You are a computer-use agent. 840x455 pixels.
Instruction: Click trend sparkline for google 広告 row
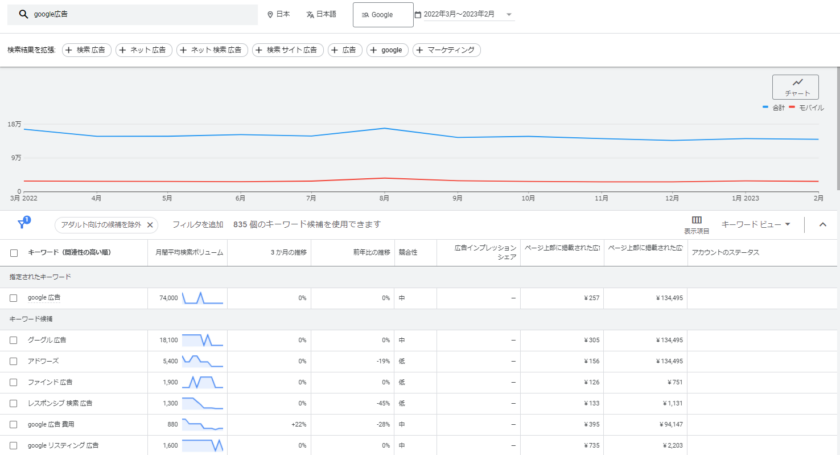pos(202,298)
